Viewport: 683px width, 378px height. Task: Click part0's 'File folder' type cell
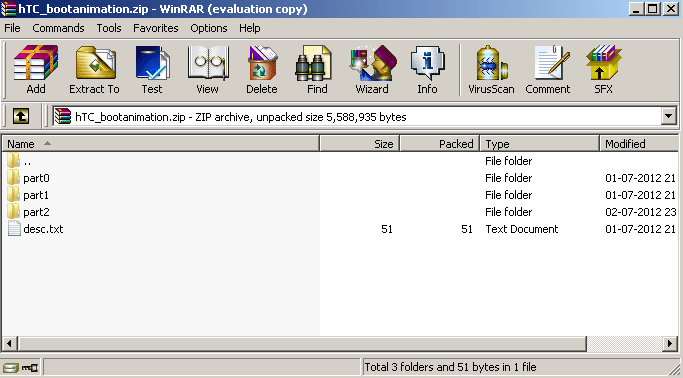508,178
